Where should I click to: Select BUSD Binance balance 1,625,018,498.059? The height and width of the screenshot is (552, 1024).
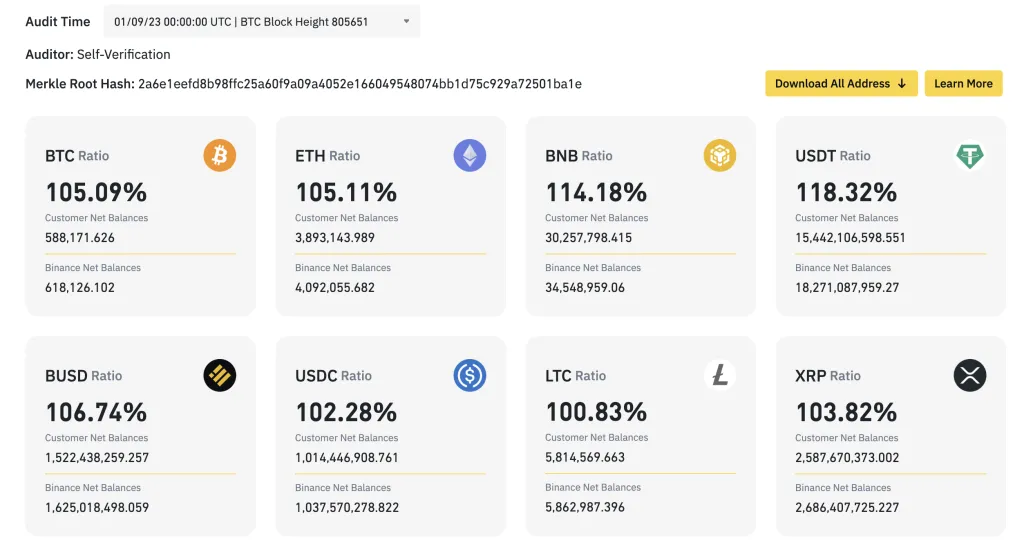coord(97,508)
